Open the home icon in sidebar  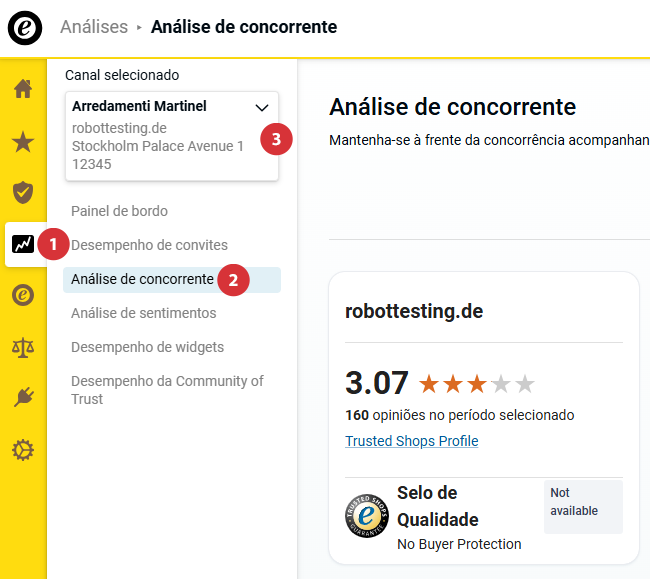coord(23,89)
